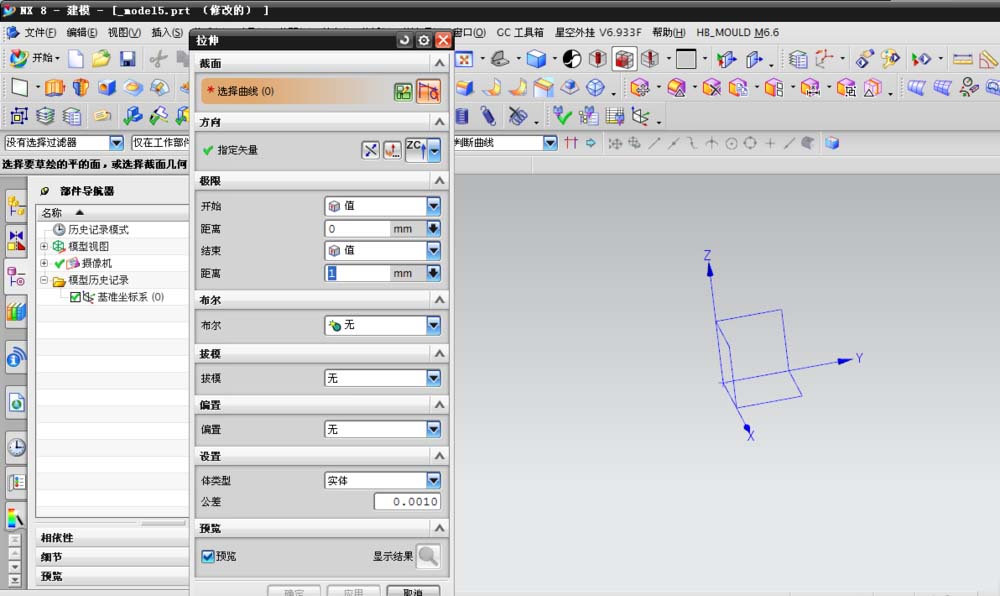Click the 显示结果 magnifier button
This screenshot has height=596, width=1000.
(x=428, y=556)
